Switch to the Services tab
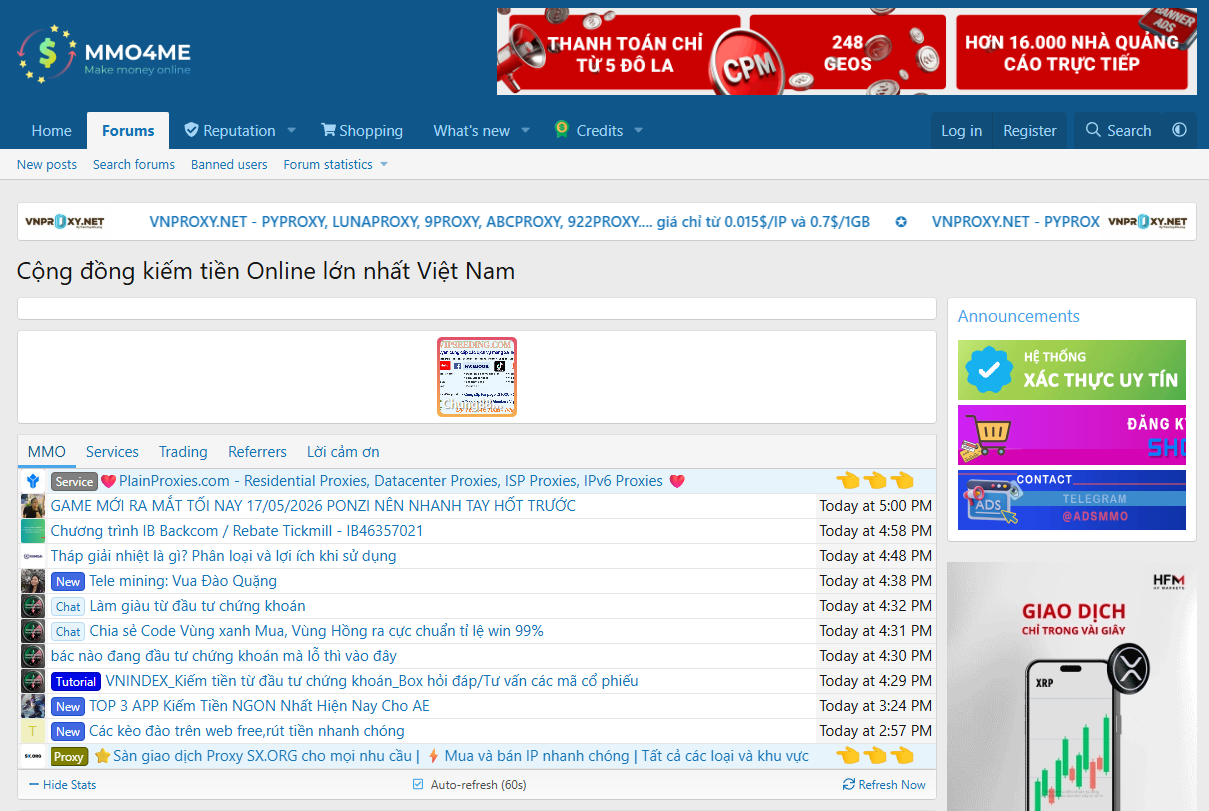 click(112, 452)
